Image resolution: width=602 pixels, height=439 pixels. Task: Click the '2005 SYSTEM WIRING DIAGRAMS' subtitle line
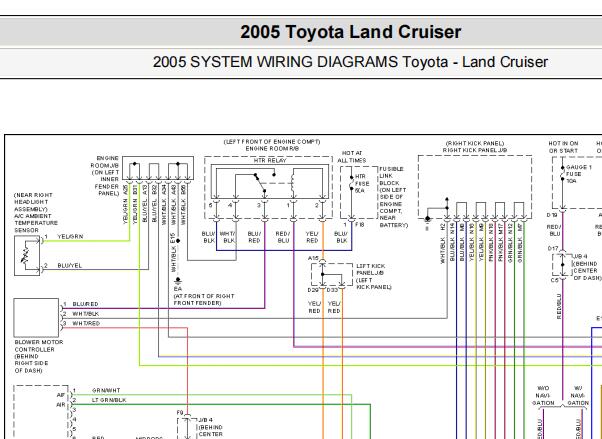click(x=350, y=62)
